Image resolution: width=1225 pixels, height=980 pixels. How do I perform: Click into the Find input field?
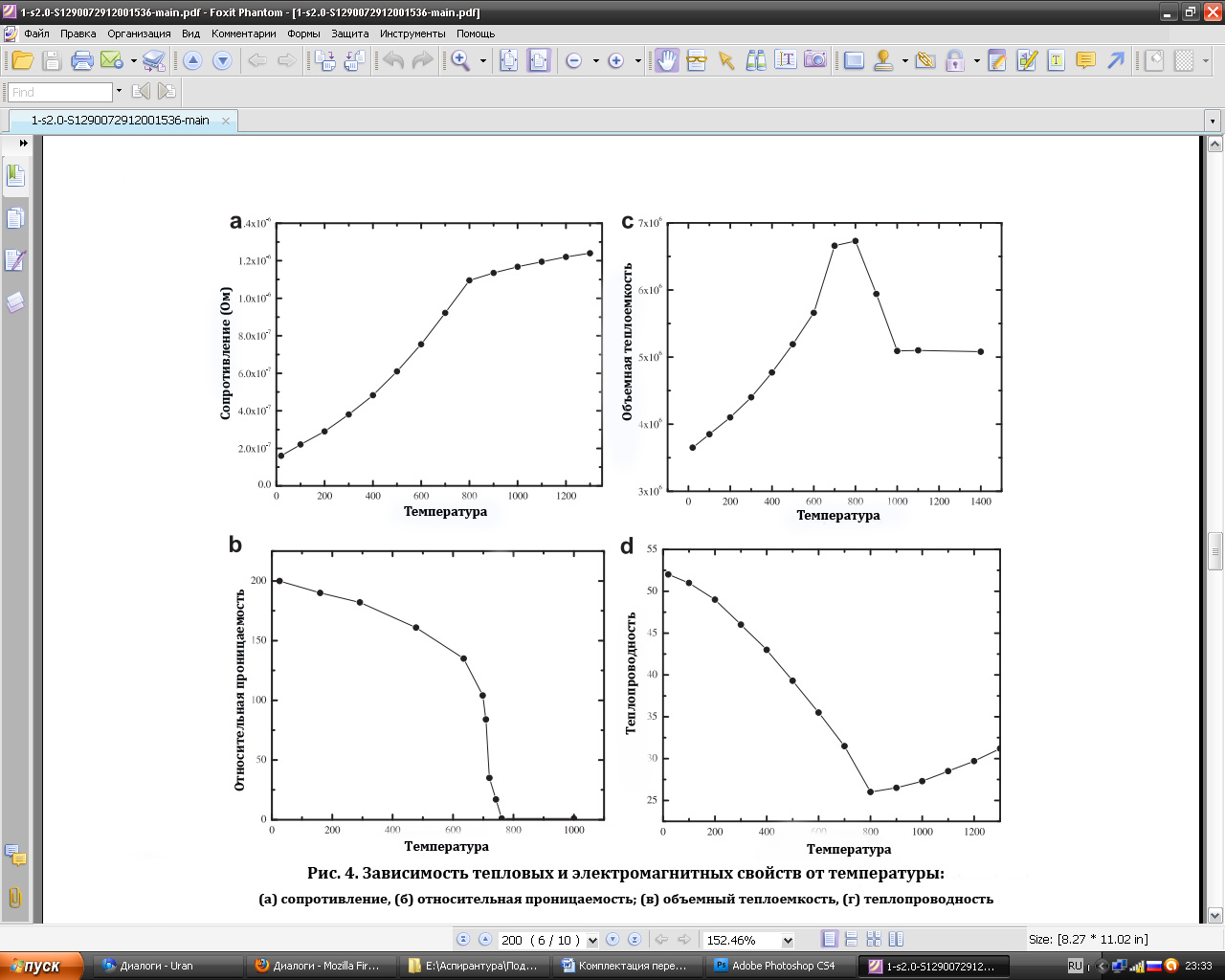pyautogui.click(x=60, y=92)
